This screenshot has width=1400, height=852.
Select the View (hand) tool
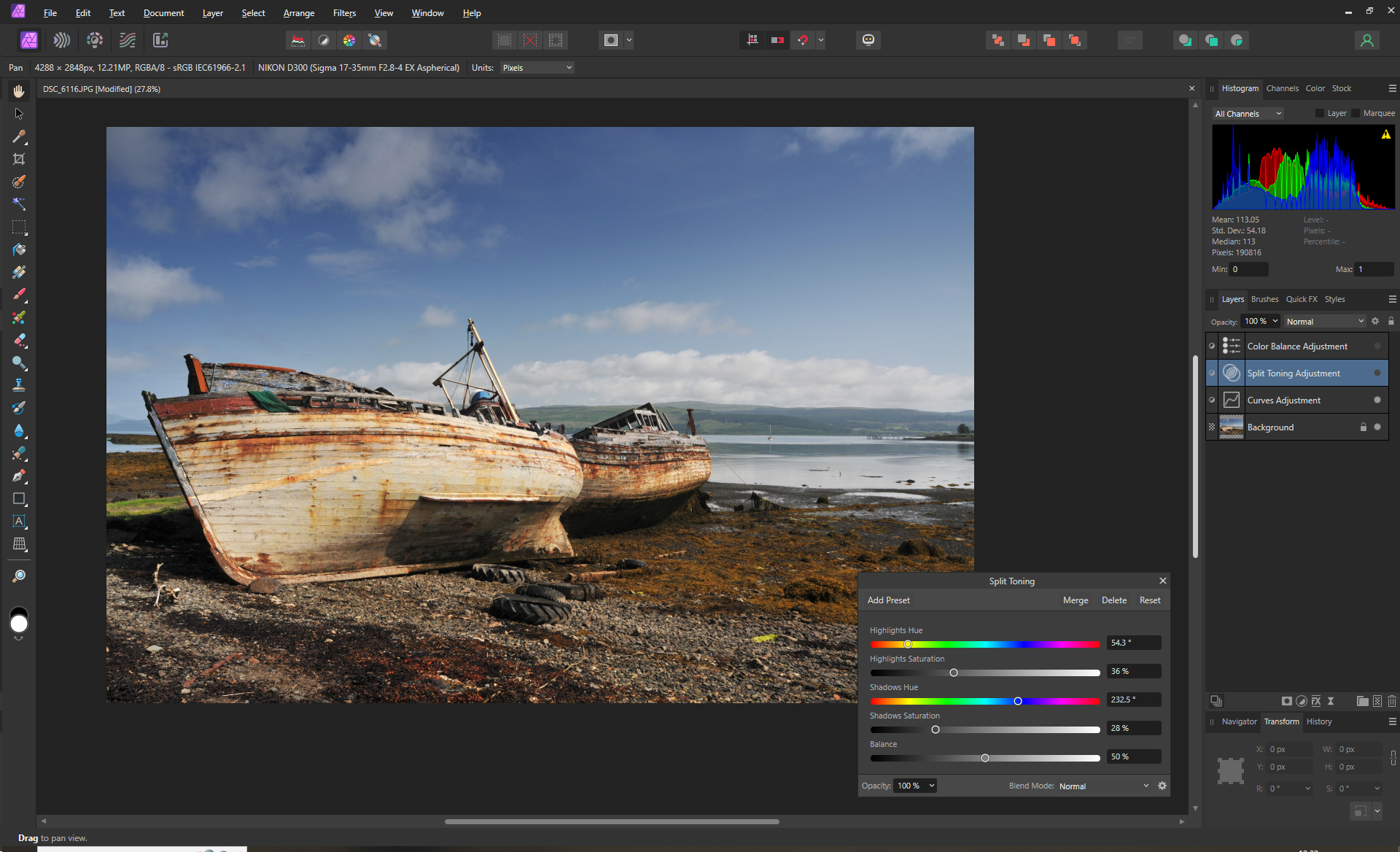(x=19, y=91)
